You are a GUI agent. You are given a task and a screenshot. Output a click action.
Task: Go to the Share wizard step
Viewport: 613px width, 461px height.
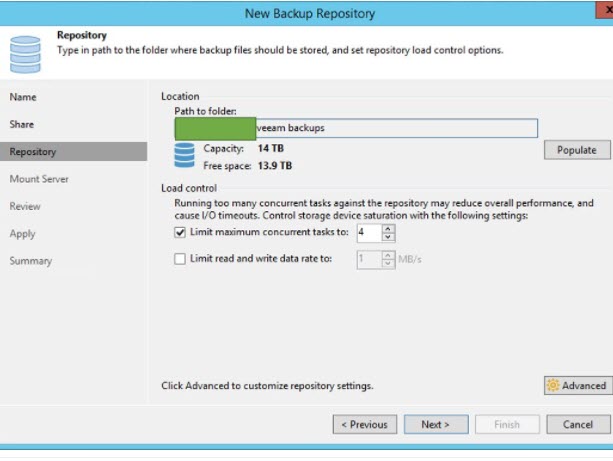point(22,124)
